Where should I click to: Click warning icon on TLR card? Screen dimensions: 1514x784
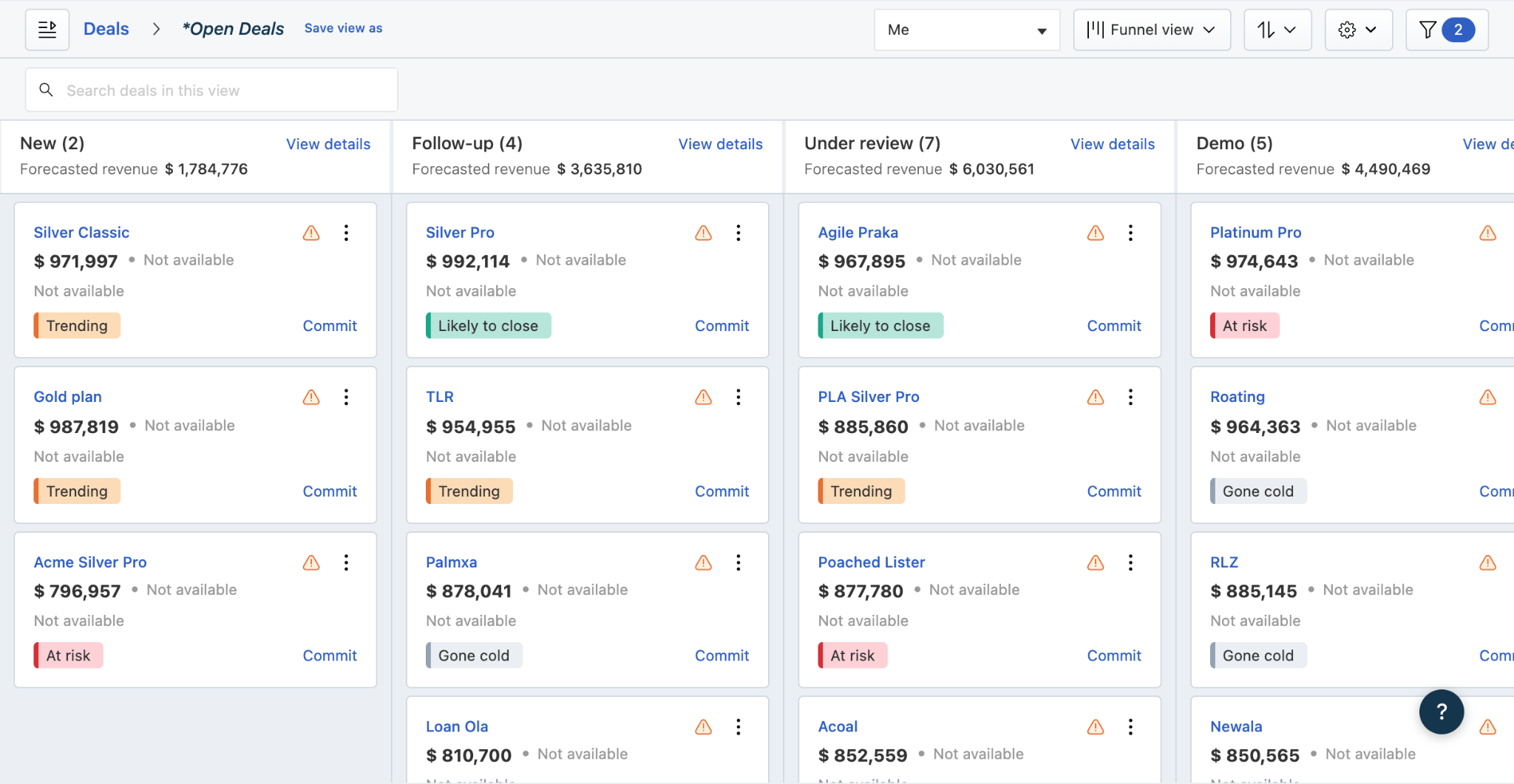704,398
